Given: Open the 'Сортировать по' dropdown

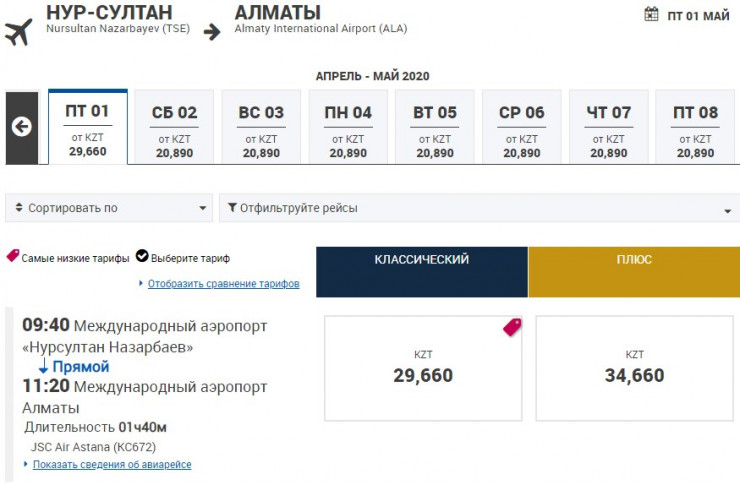Looking at the screenshot, I should point(108,208).
